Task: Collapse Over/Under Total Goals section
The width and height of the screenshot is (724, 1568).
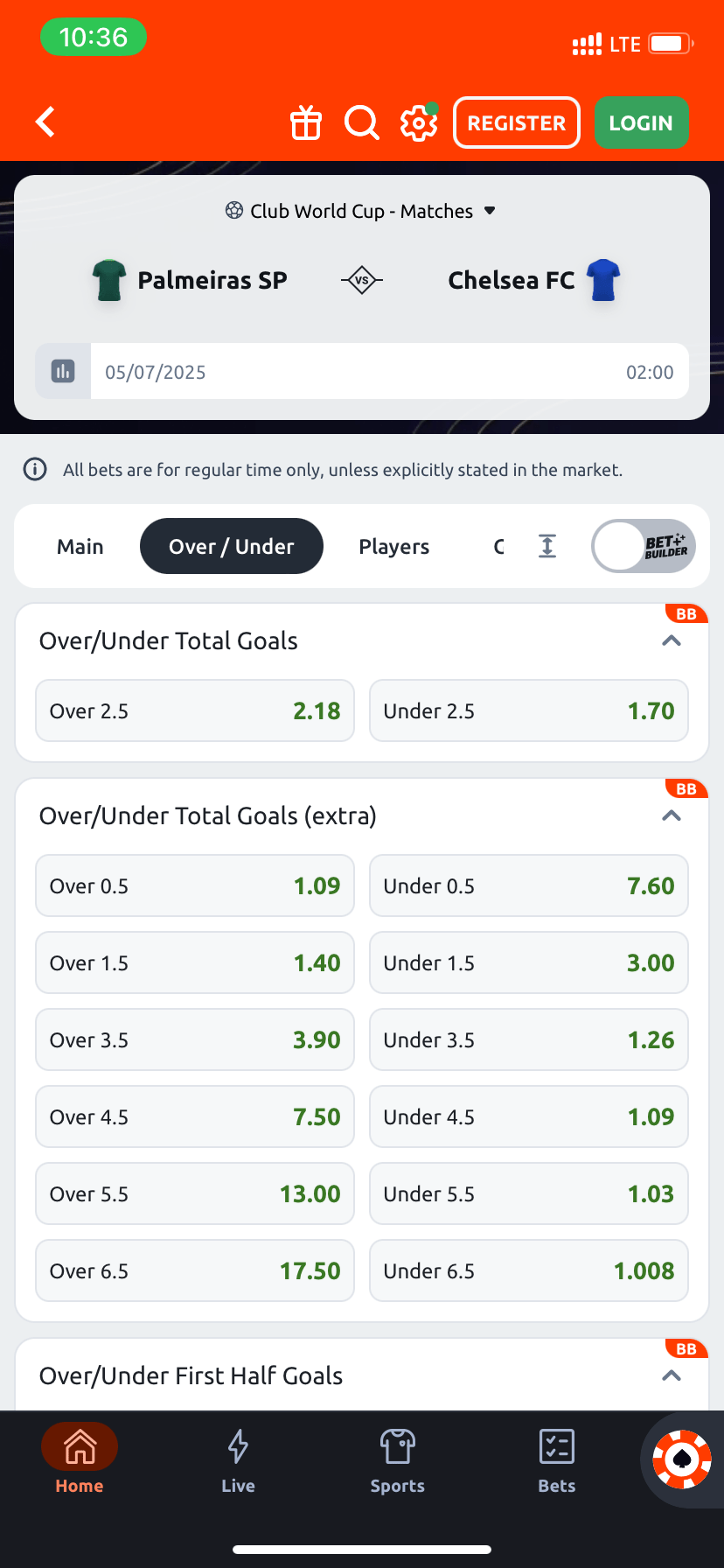Action: [671, 640]
